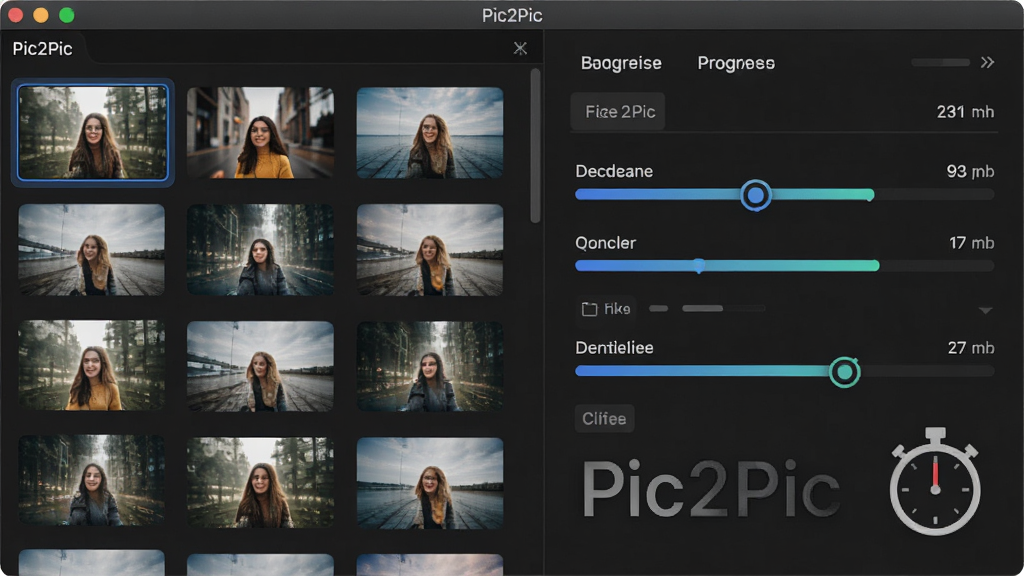
Task: Click the Qoncler slider handle
Action: point(699,266)
